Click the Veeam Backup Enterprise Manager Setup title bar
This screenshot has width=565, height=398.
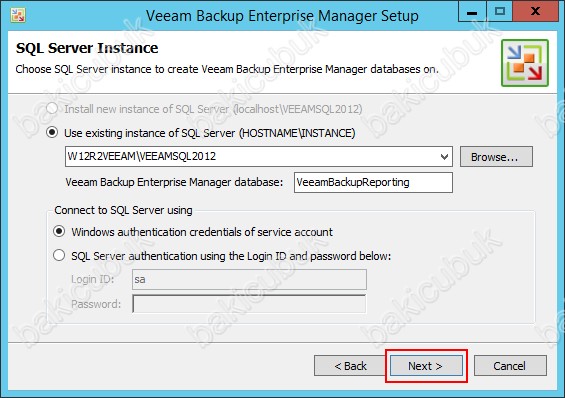point(282,16)
